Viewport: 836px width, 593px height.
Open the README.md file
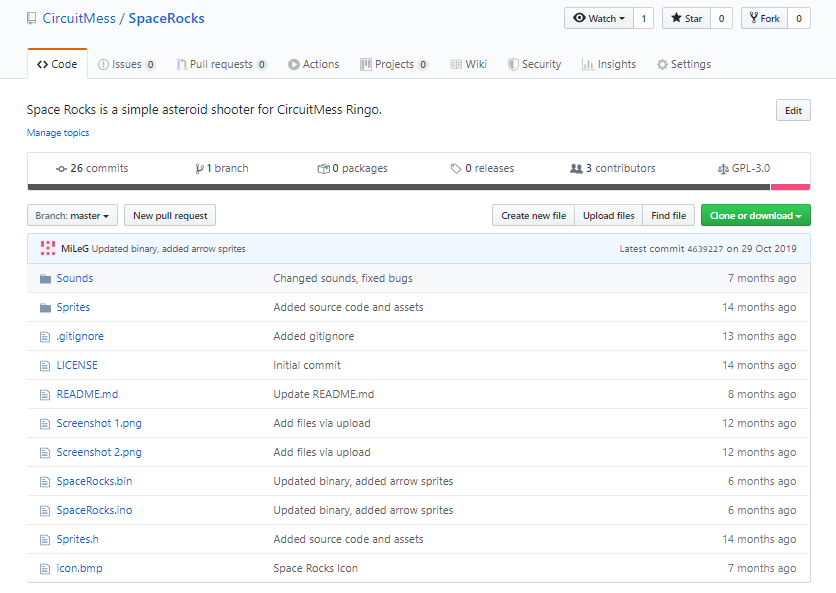pos(87,395)
